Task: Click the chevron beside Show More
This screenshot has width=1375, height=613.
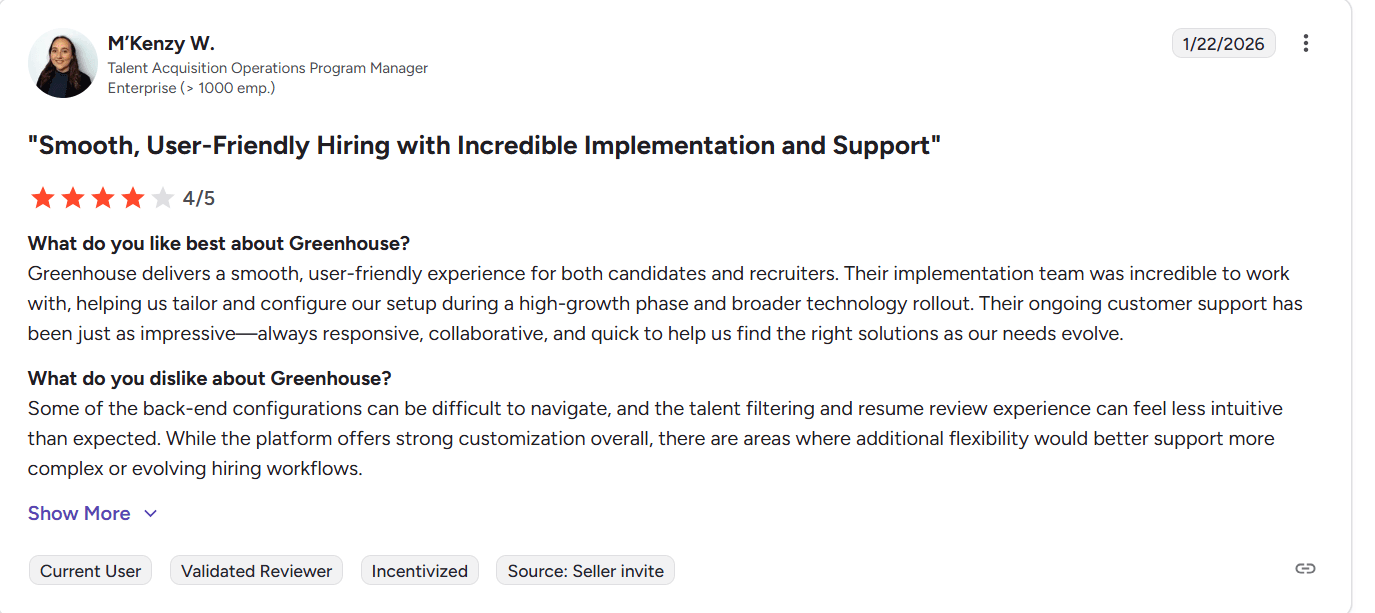Action: 150,513
